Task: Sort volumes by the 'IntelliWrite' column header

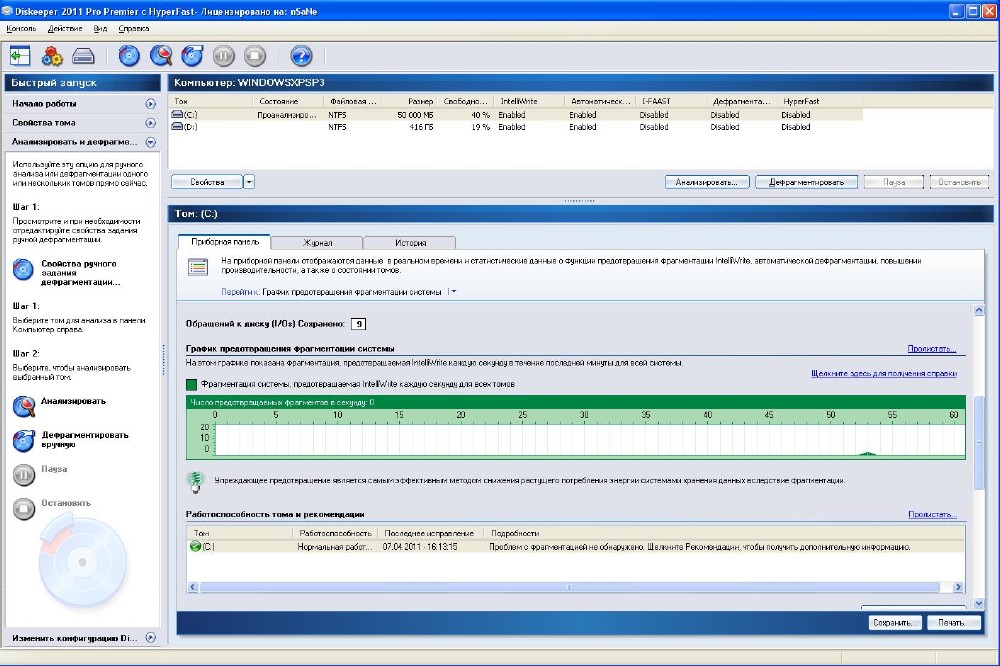Action: pos(529,101)
